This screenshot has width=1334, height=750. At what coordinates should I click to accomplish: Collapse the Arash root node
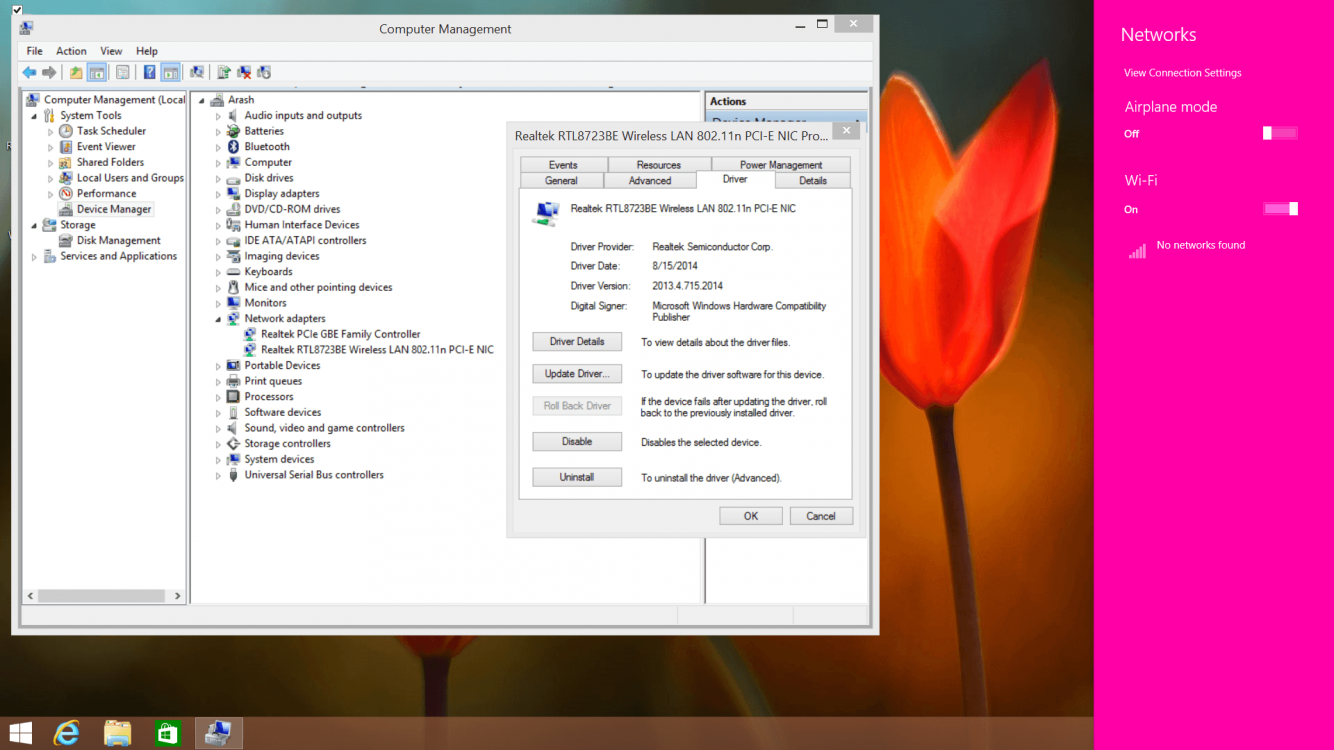pyautogui.click(x=201, y=100)
